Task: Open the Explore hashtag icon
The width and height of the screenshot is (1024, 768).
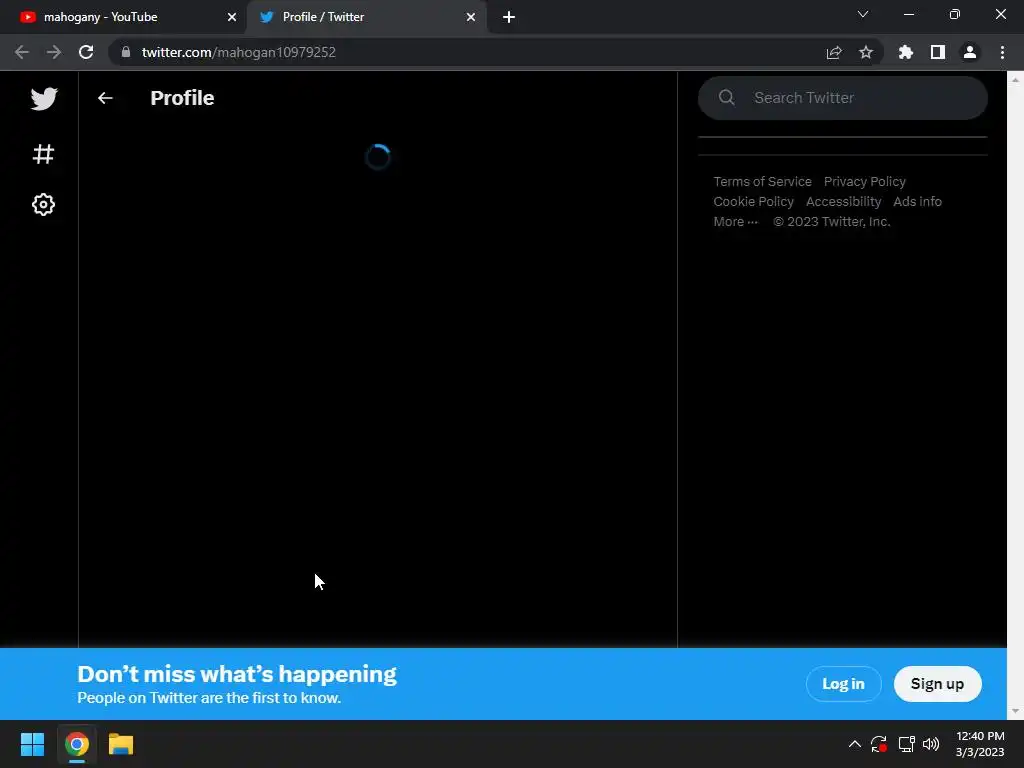Action: 43,154
